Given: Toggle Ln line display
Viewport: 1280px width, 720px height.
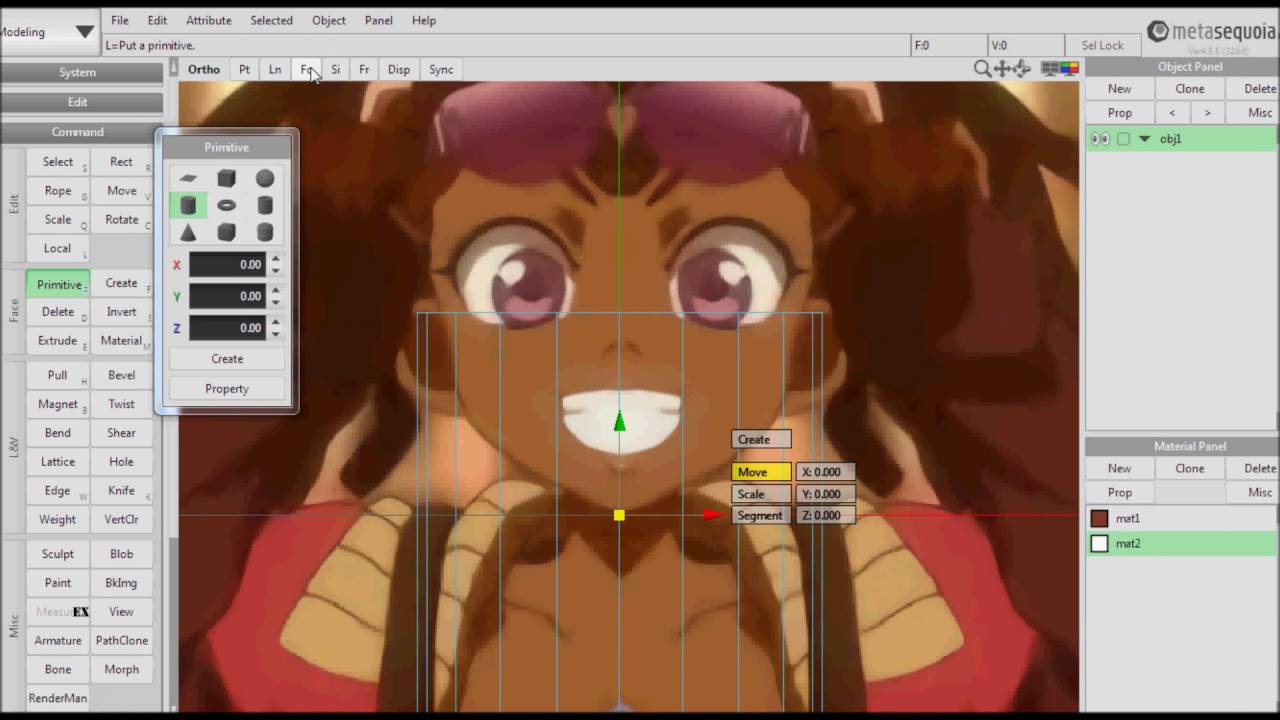Looking at the screenshot, I should click(275, 69).
